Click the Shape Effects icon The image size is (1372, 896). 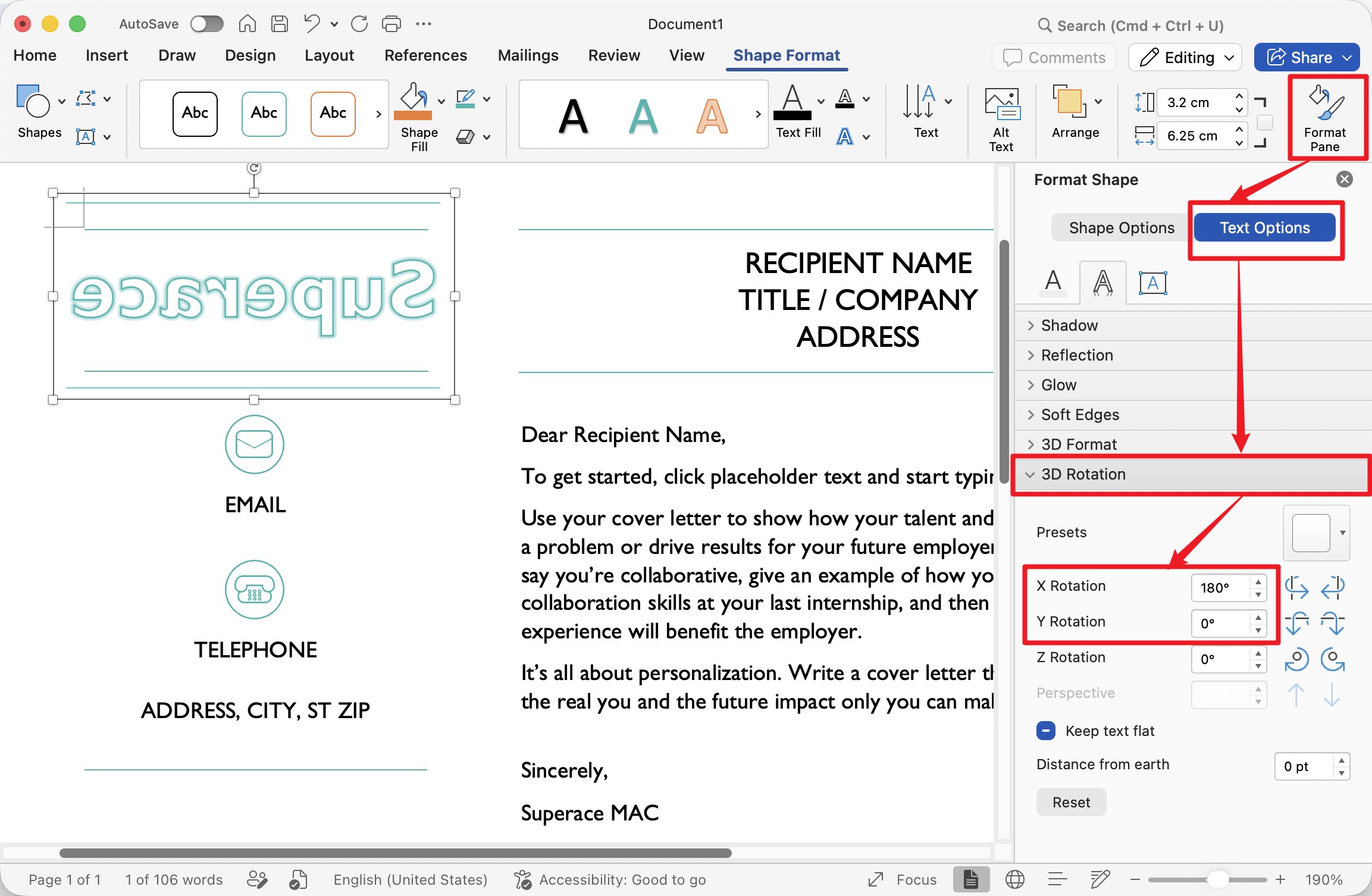tap(465, 136)
